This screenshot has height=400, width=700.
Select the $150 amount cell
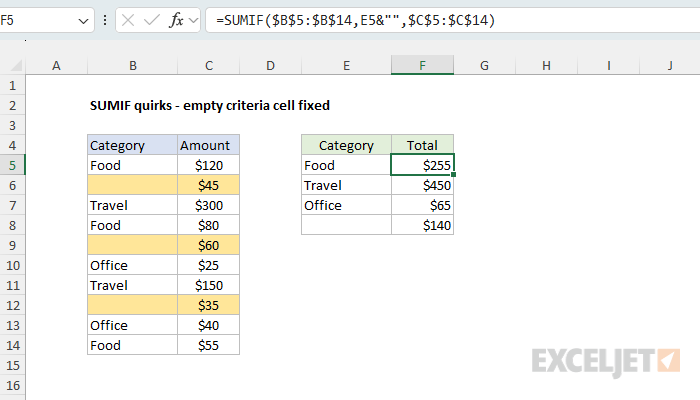point(208,285)
